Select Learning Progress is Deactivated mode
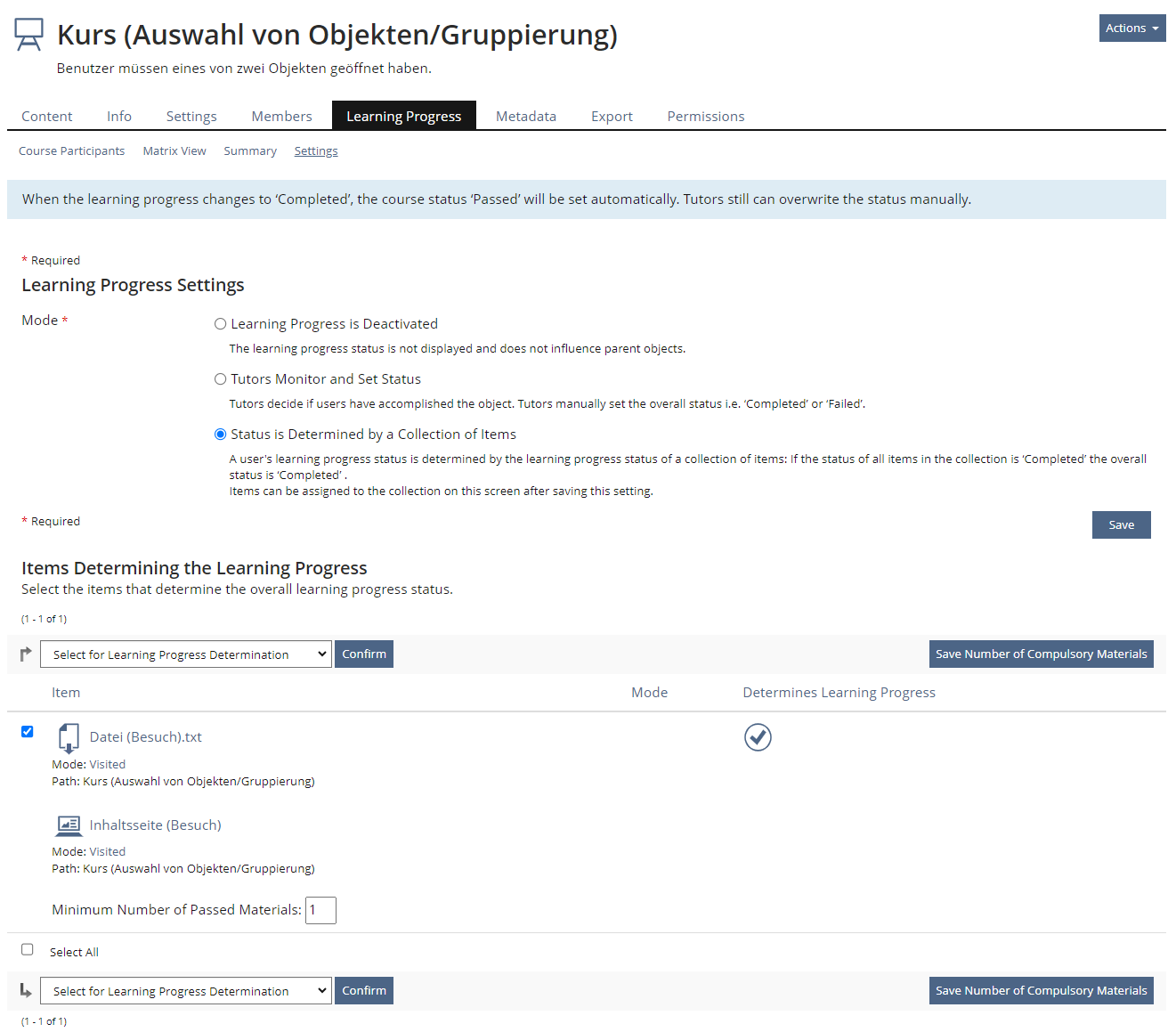1176x1032 pixels. (221, 324)
